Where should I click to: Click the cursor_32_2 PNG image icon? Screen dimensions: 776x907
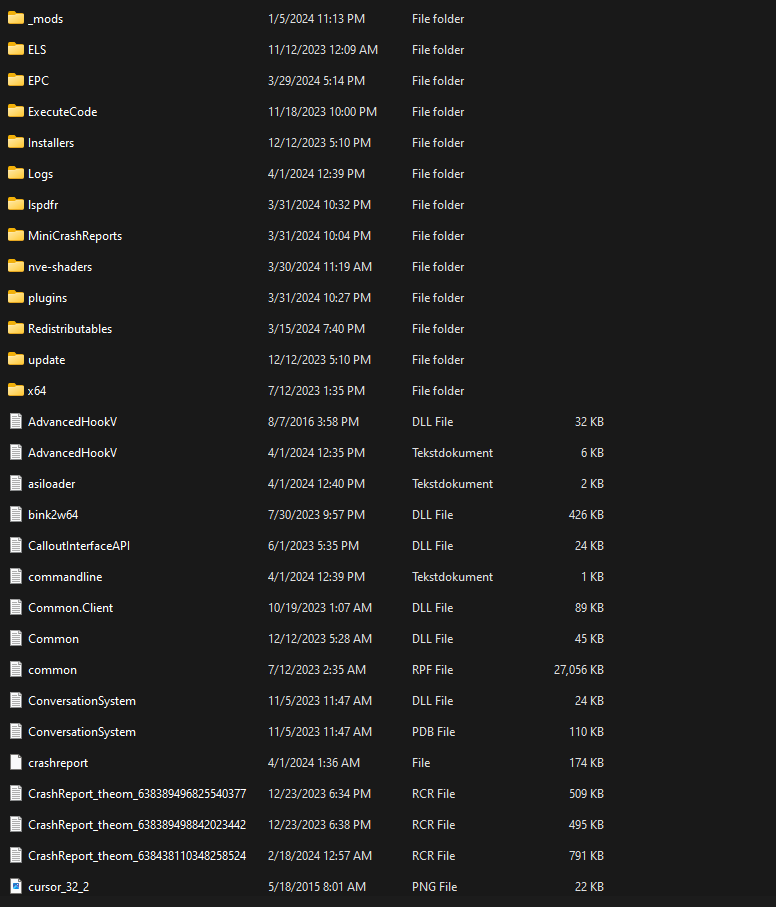pos(16,887)
